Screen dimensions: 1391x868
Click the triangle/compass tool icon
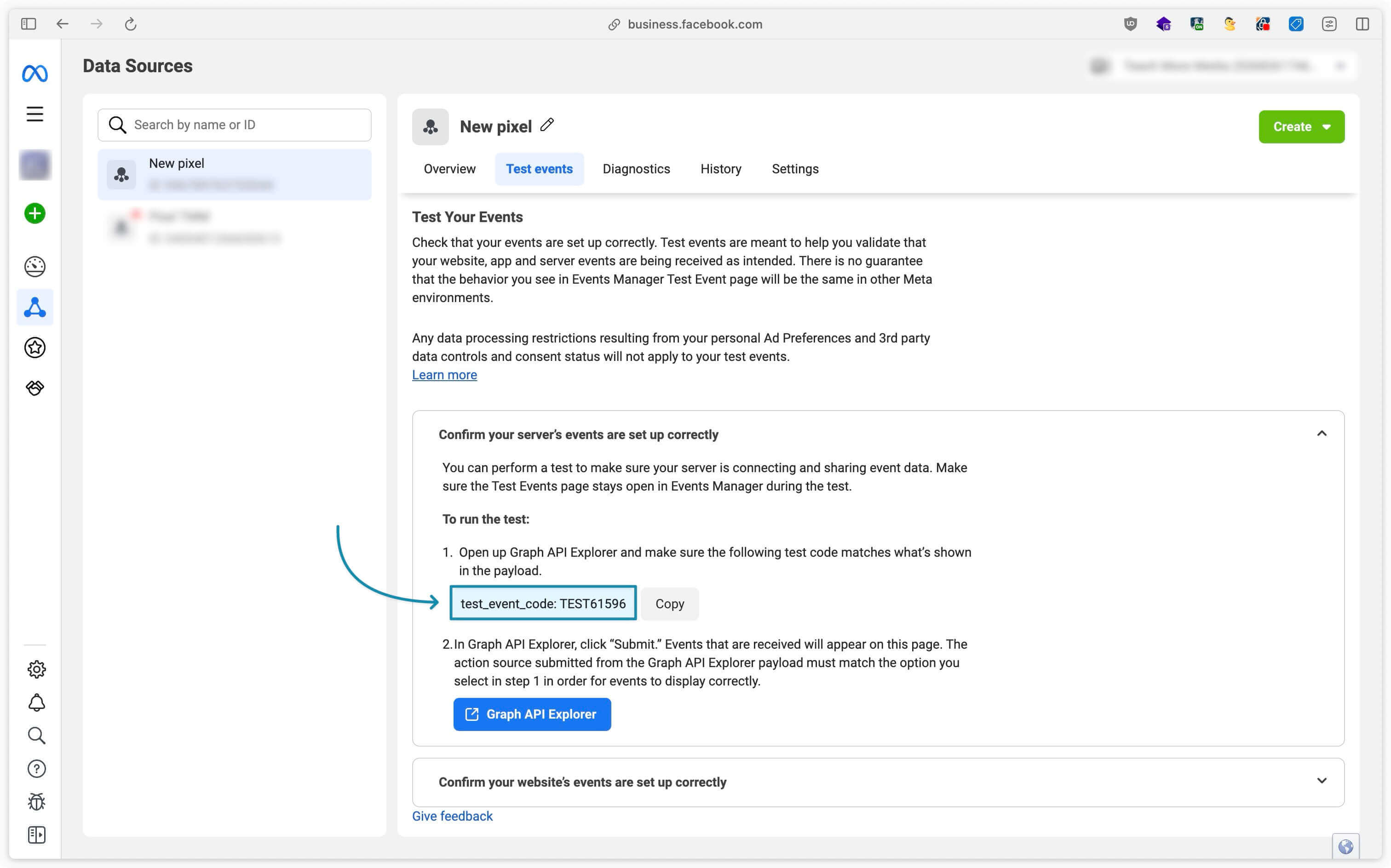pos(35,307)
